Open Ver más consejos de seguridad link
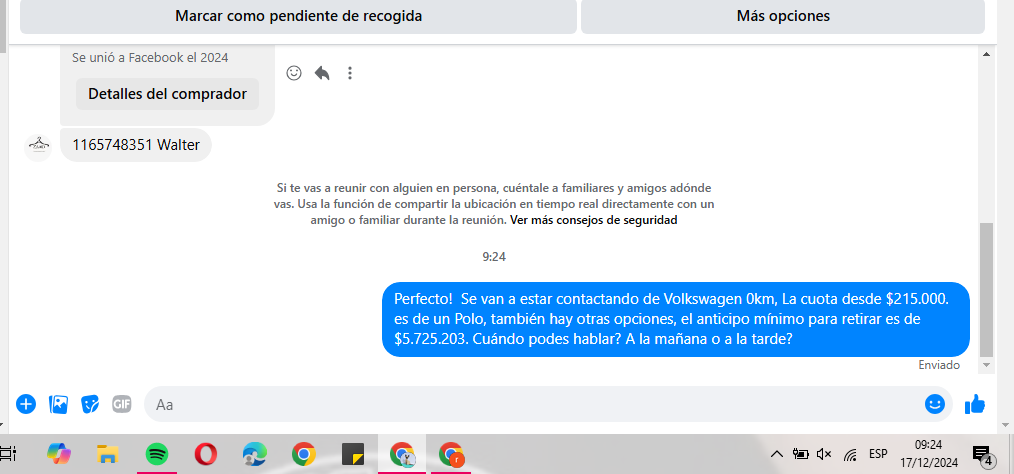The image size is (1014, 474). click(594, 220)
